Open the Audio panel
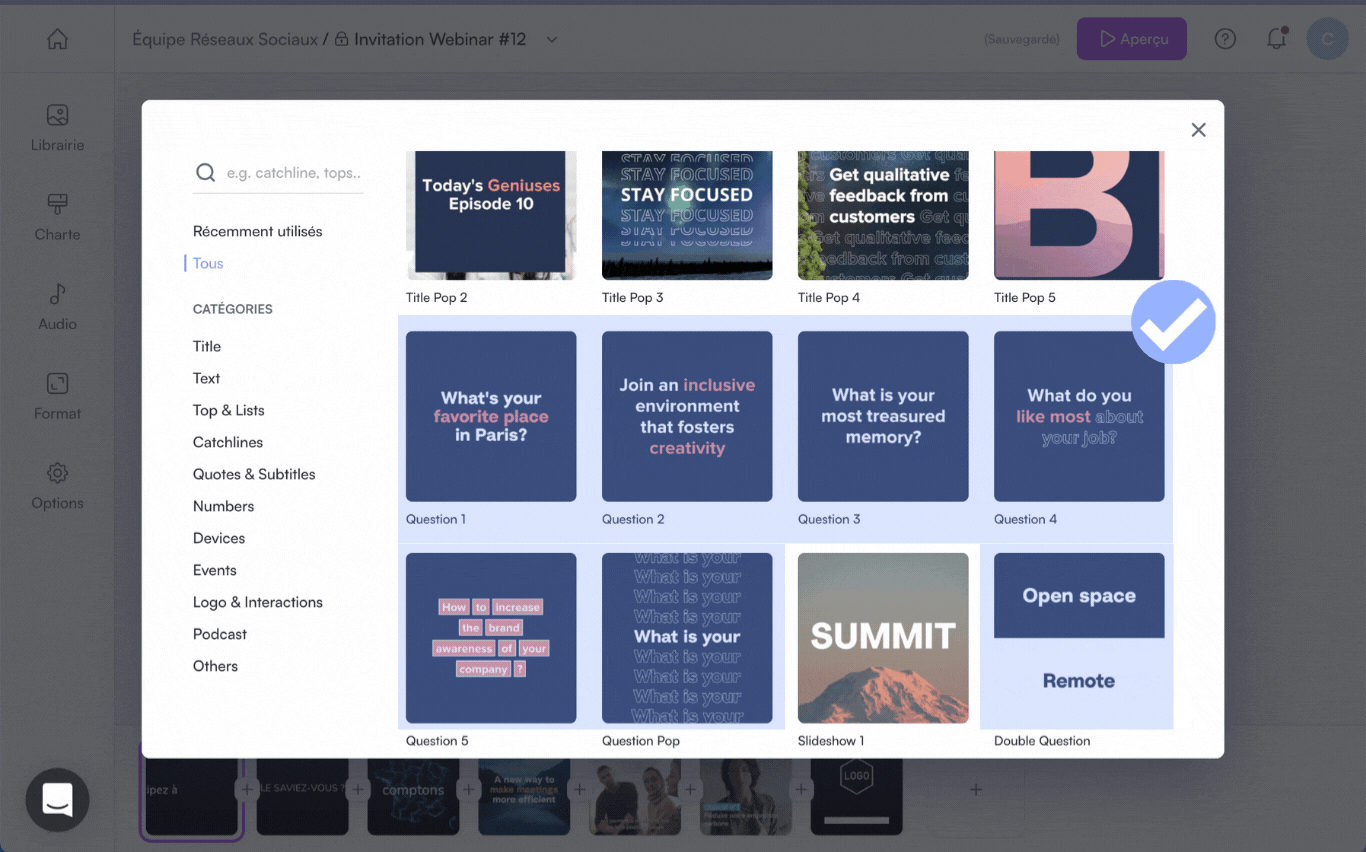 (x=57, y=307)
